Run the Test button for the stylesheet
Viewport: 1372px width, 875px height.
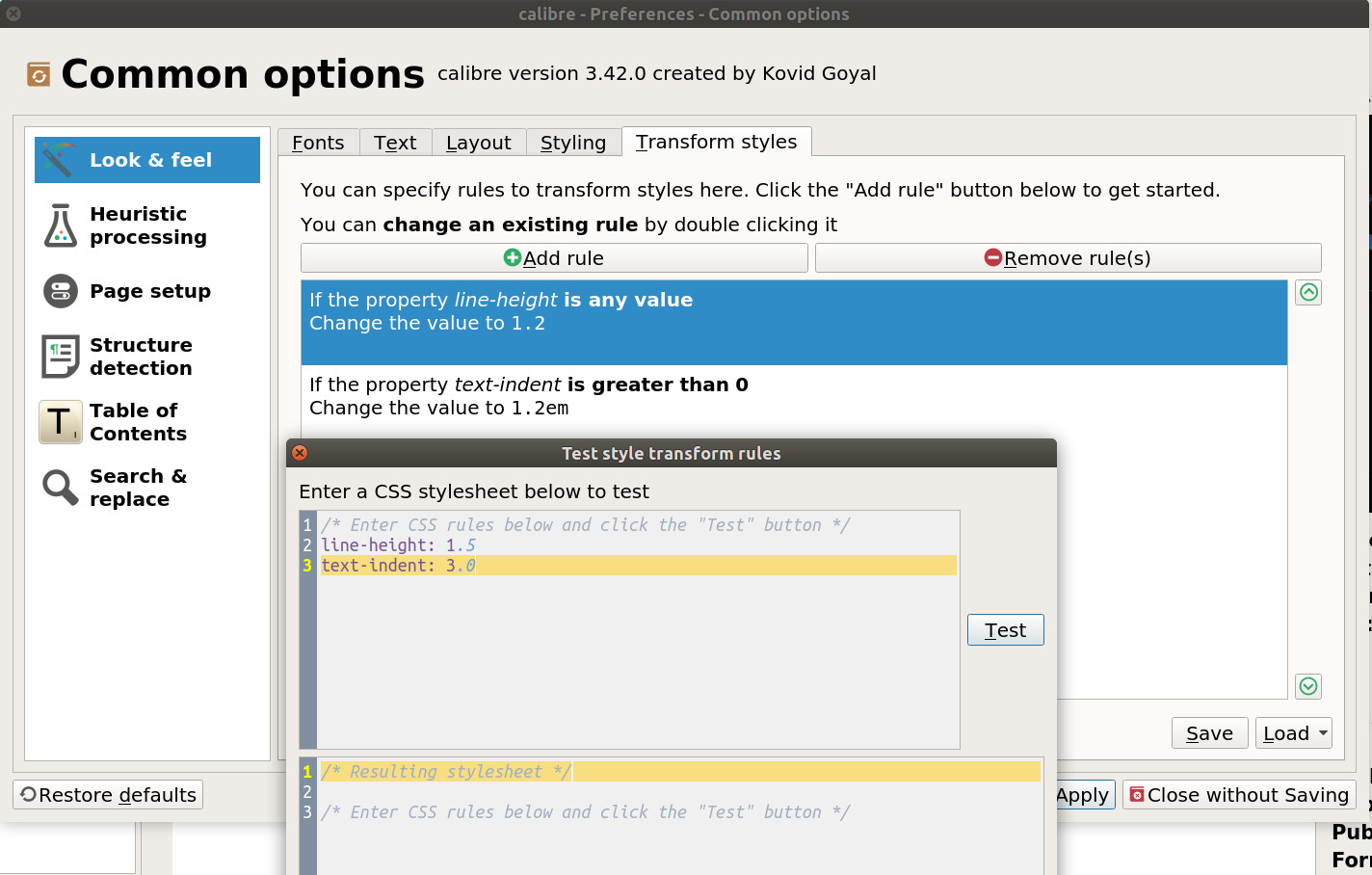point(1005,630)
